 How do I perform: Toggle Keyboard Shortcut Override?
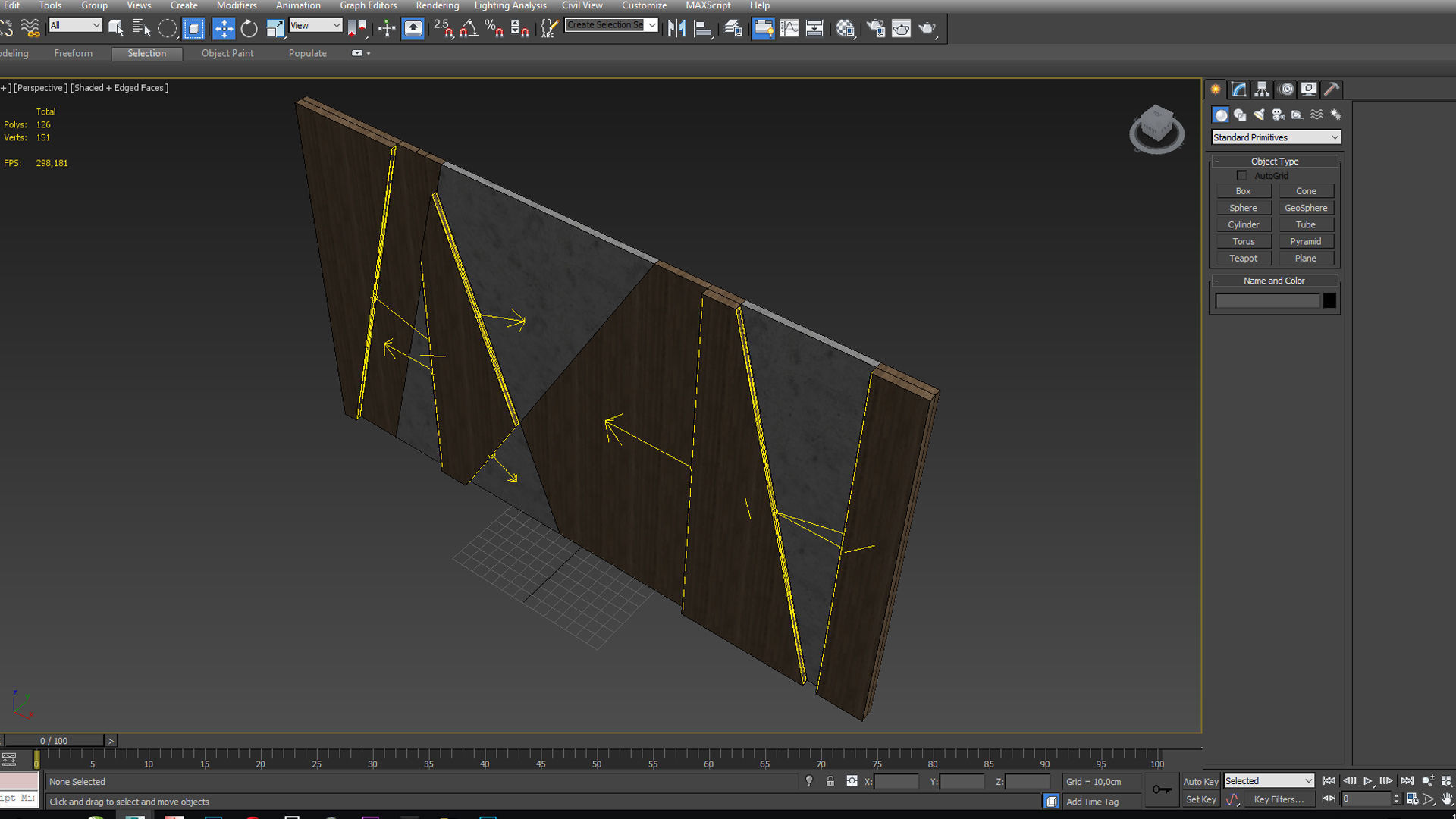point(413,29)
